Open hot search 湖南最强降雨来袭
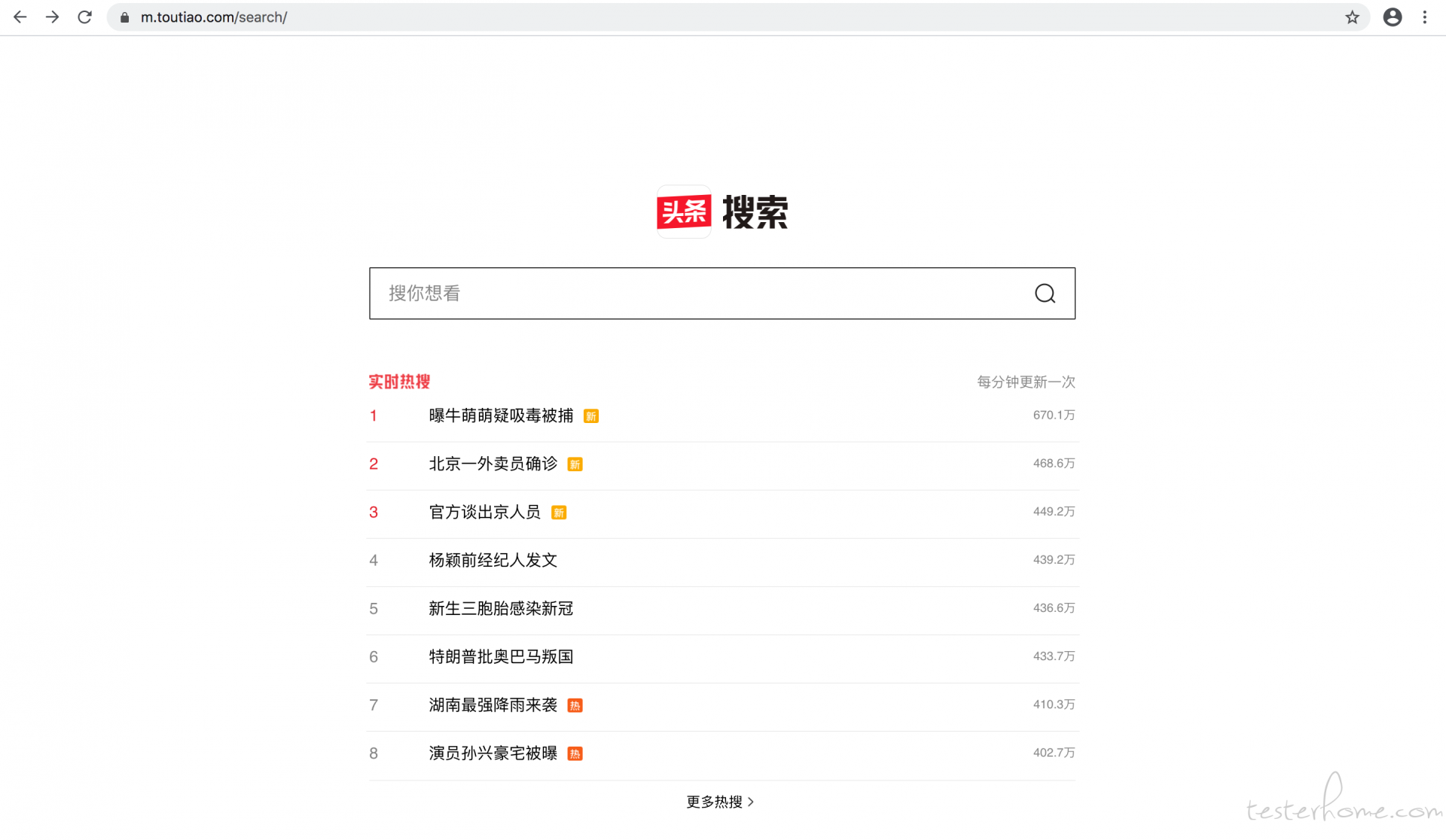Screen dimensions: 1446x840 pyautogui.click(x=493, y=705)
